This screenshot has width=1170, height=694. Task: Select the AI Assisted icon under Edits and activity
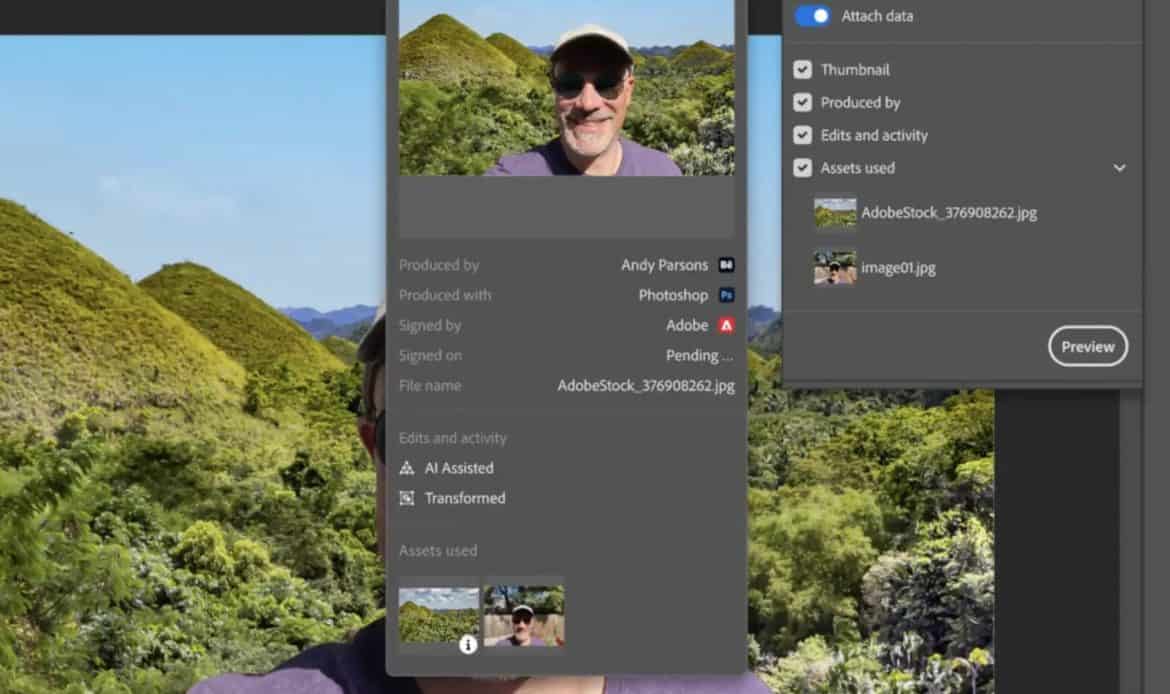407,467
